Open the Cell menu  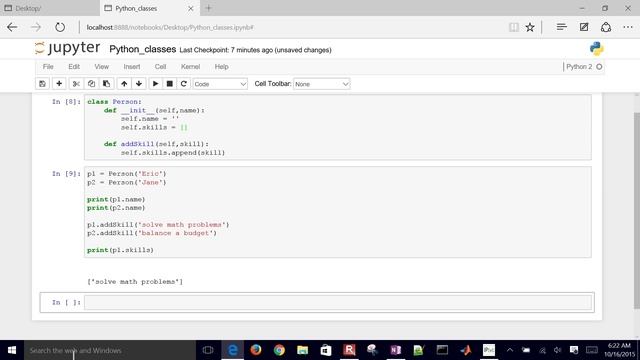160,67
